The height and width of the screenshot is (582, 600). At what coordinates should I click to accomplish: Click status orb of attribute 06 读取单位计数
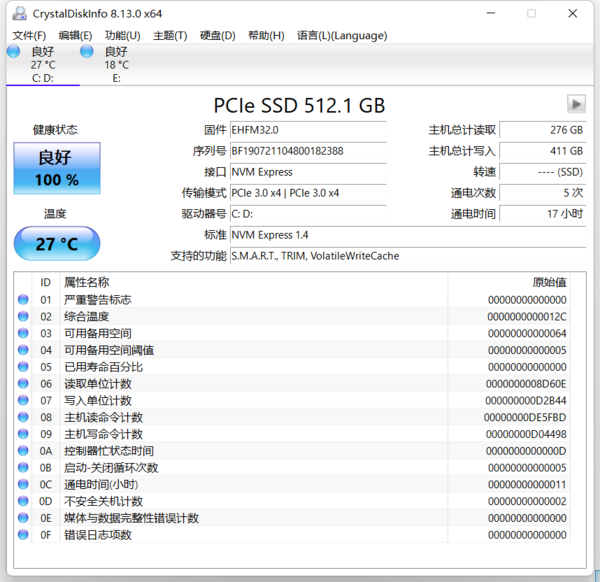click(x=23, y=383)
